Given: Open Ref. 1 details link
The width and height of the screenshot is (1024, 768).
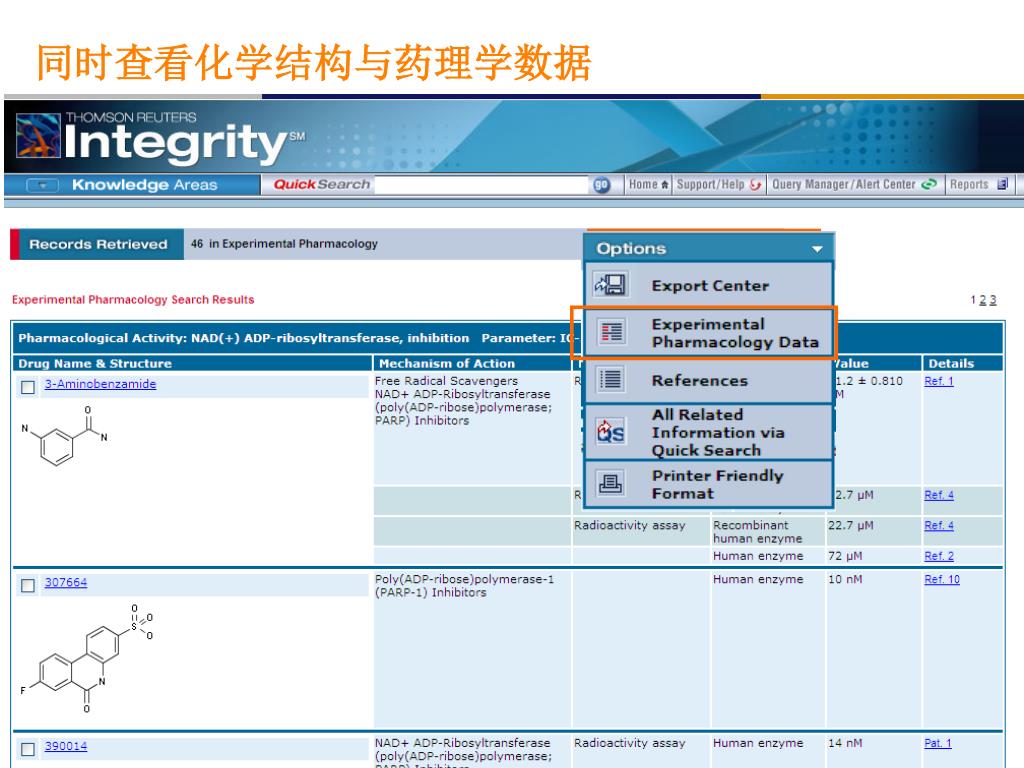Looking at the screenshot, I should 938,381.
